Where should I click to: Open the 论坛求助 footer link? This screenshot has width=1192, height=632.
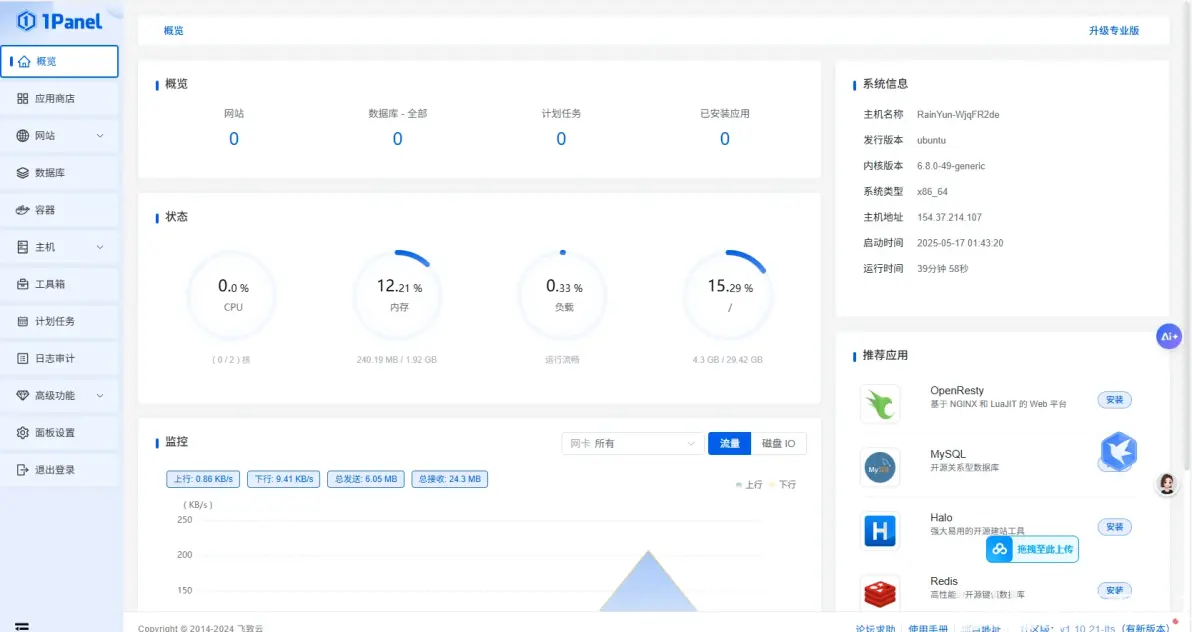point(875,628)
